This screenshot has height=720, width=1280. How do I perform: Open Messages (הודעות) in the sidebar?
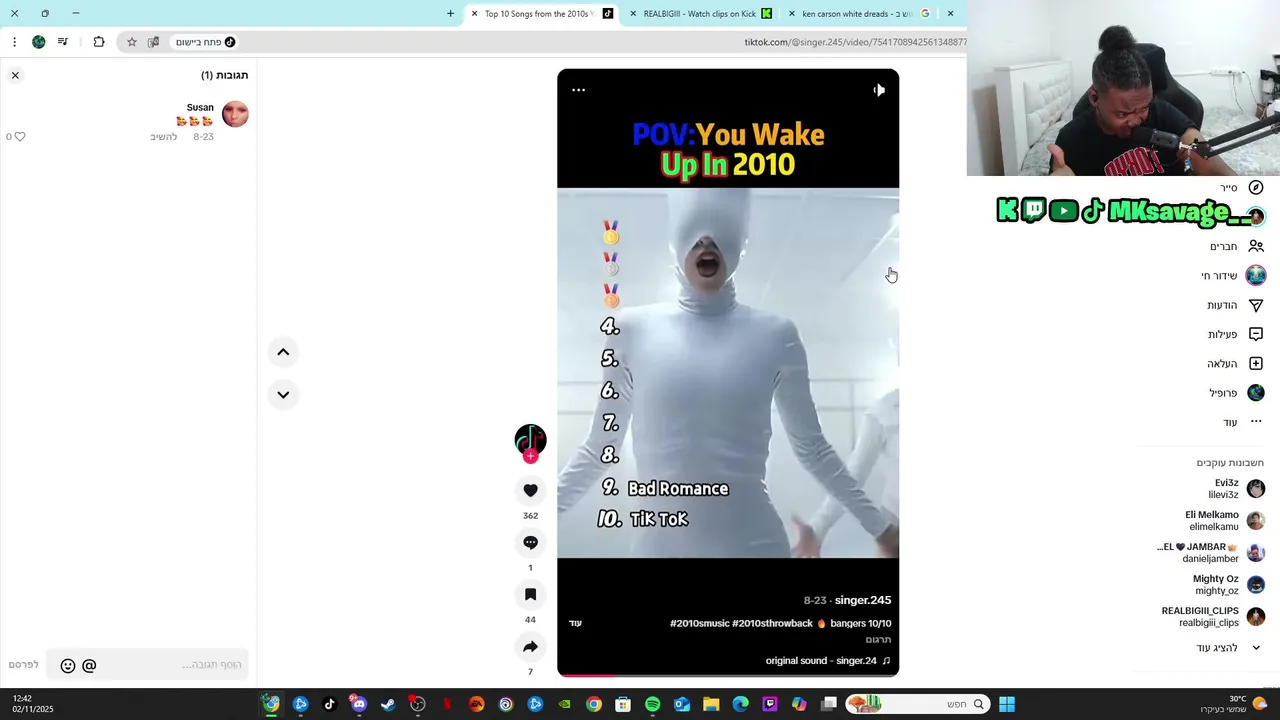pyautogui.click(x=1235, y=305)
